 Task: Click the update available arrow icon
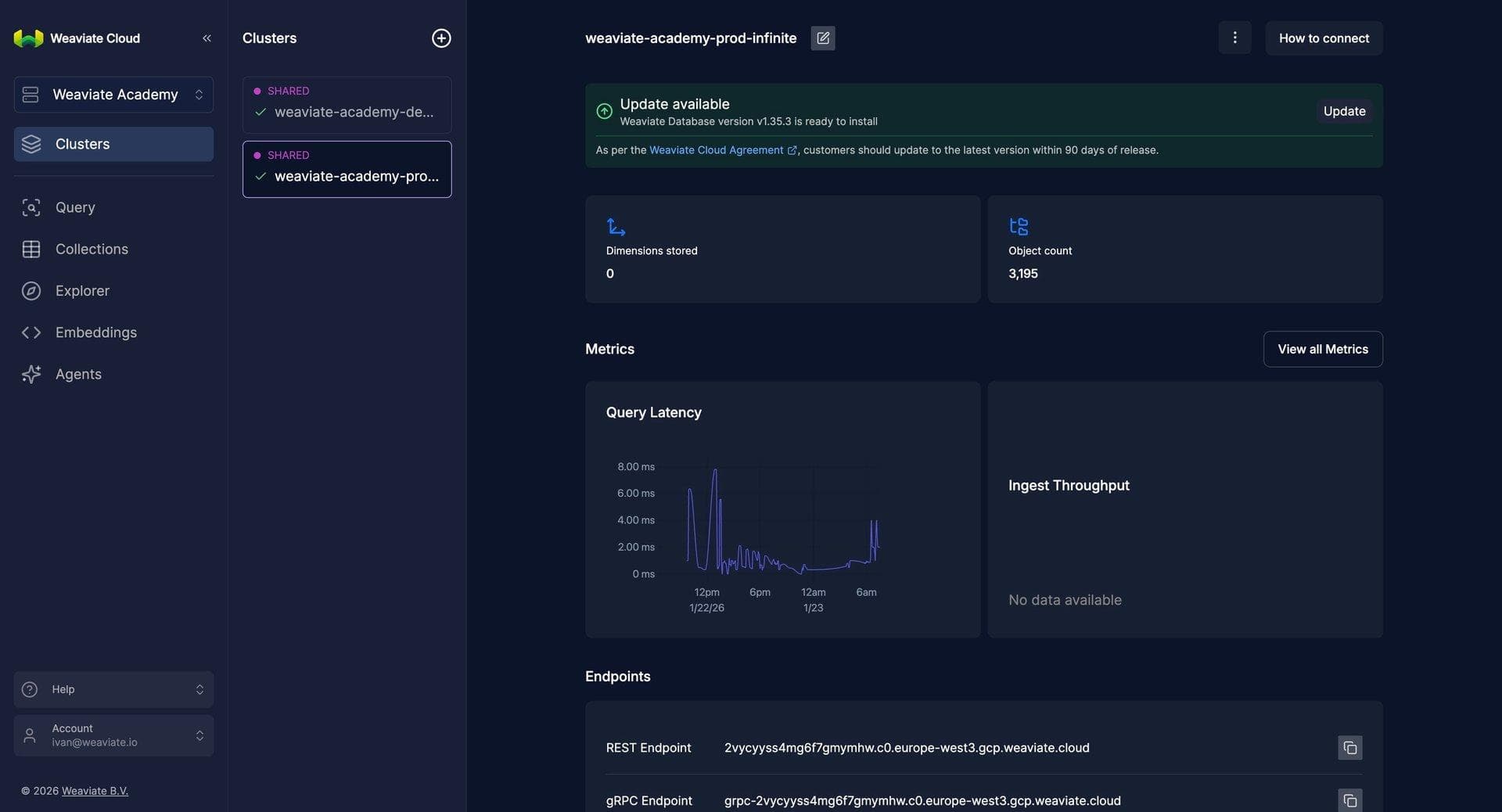point(604,111)
